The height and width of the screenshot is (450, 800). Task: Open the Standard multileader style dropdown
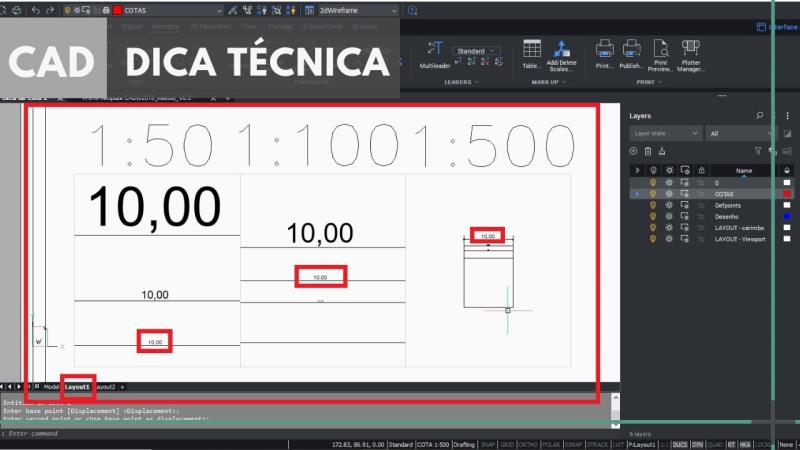pyautogui.click(x=477, y=51)
